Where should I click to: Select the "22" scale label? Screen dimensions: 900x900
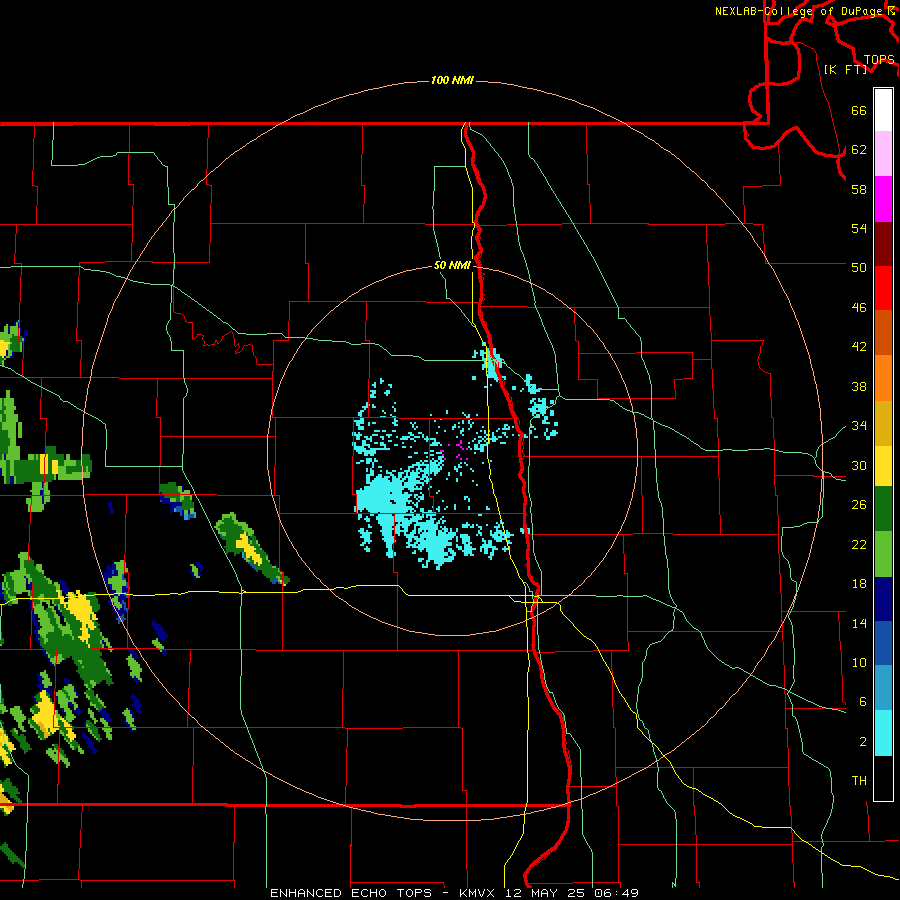[x=859, y=544]
